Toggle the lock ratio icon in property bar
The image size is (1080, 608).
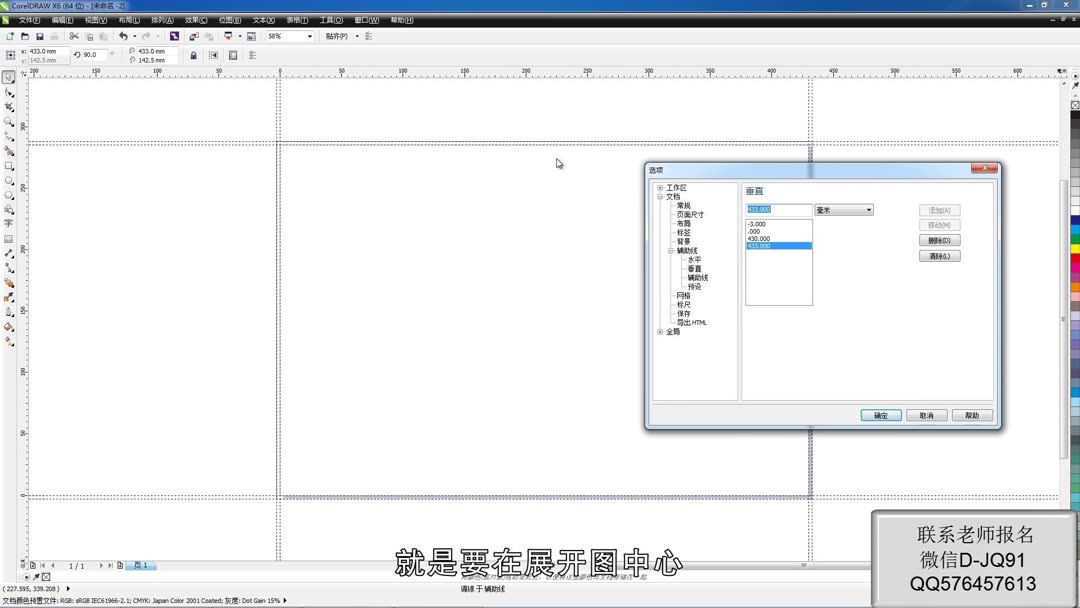(194, 54)
